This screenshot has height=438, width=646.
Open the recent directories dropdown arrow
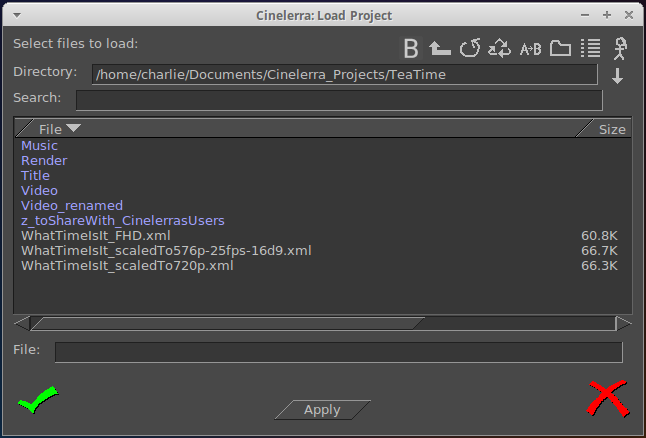(x=617, y=76)
